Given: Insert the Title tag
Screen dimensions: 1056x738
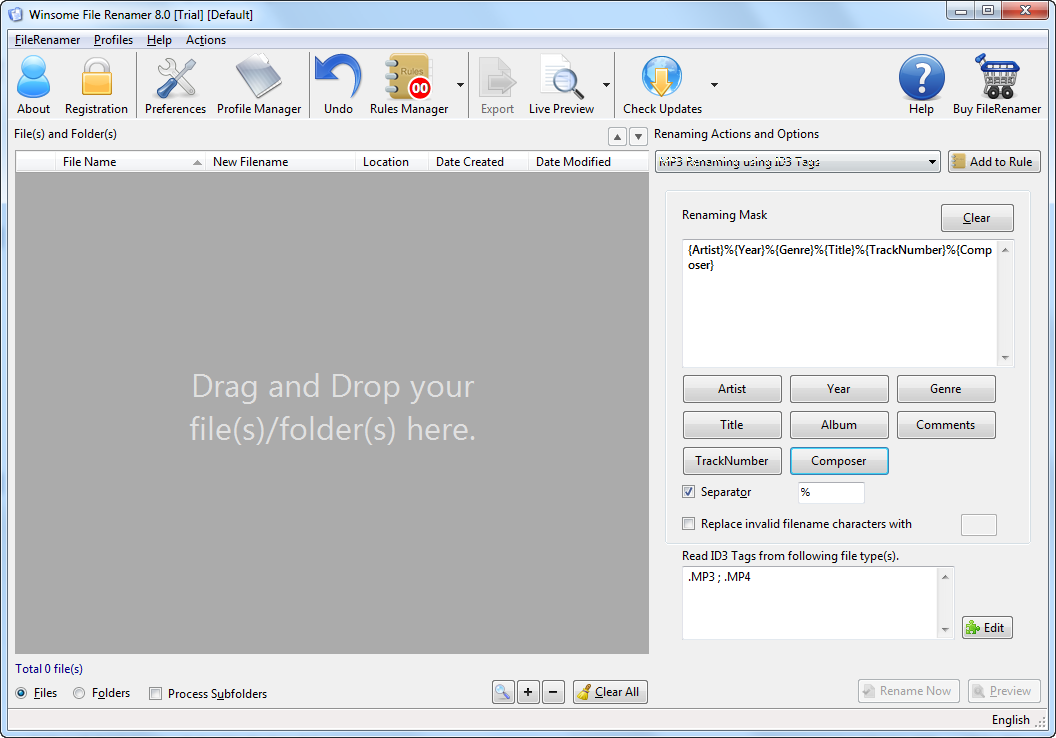Looking at the screenshot, I should [732, 425].
